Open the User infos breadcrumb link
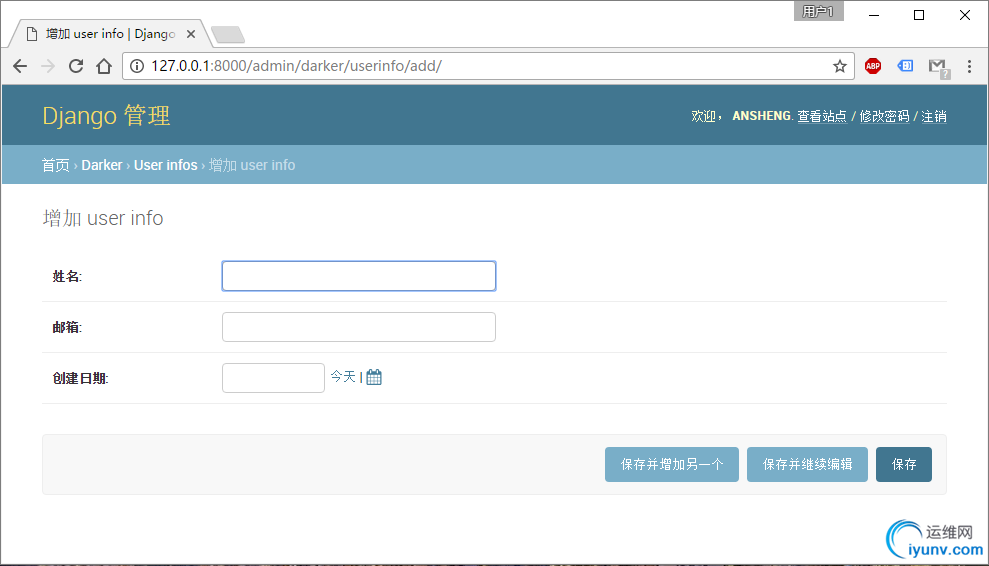The height and width of the screenshot is (566, 989). pyautogui.click(x=165, y=165)
